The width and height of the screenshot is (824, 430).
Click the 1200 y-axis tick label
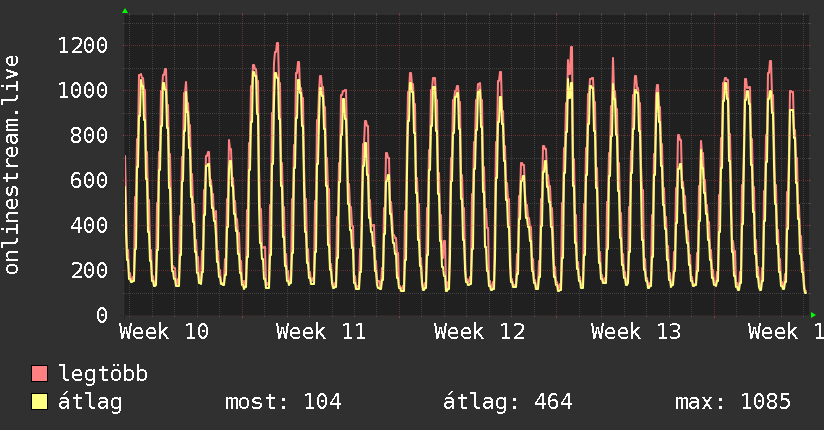pos(83,46)
